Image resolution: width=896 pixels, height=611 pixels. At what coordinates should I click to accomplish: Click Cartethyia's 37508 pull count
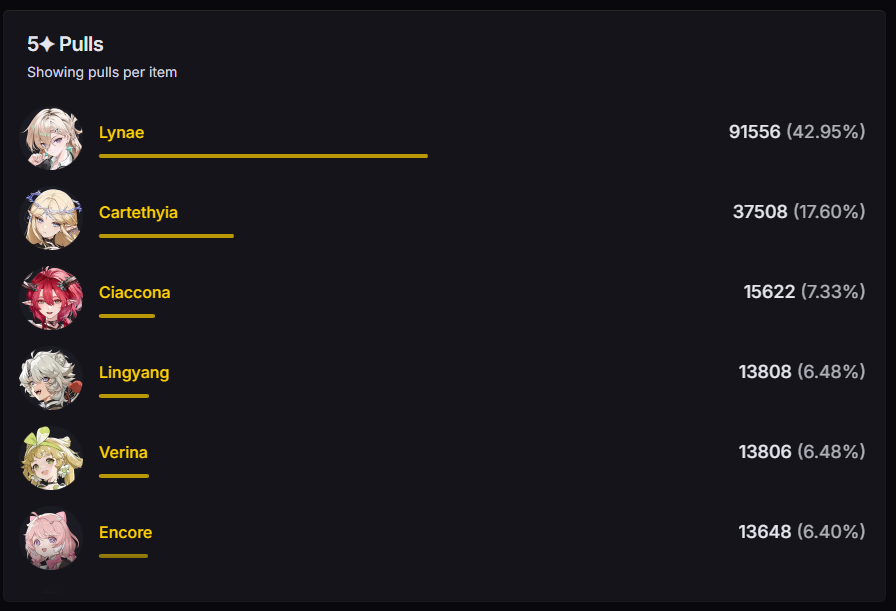pos(759,212)
